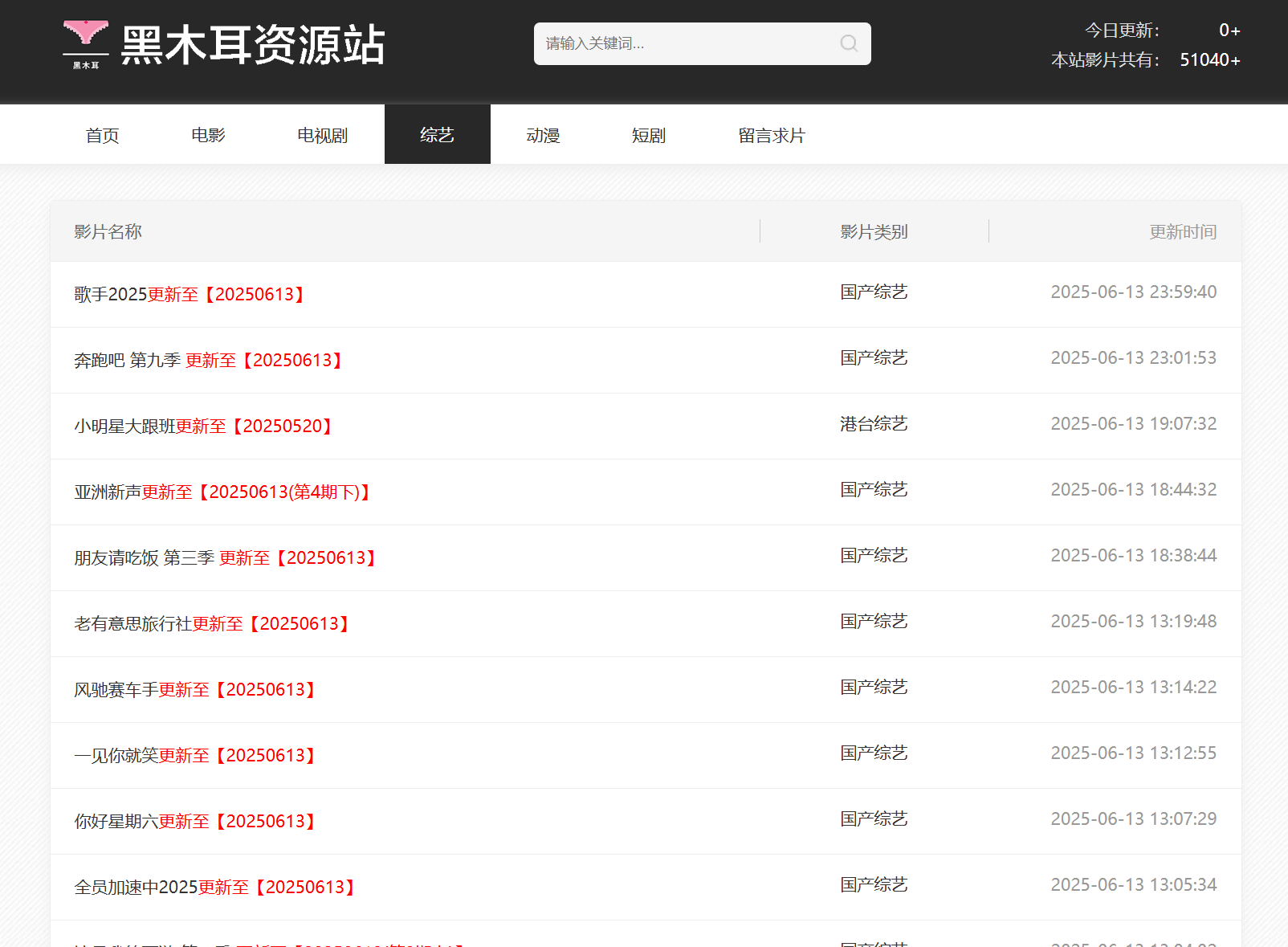Open 全员加速中2025 entry link
1288x947 pixels.
[216, 887]
